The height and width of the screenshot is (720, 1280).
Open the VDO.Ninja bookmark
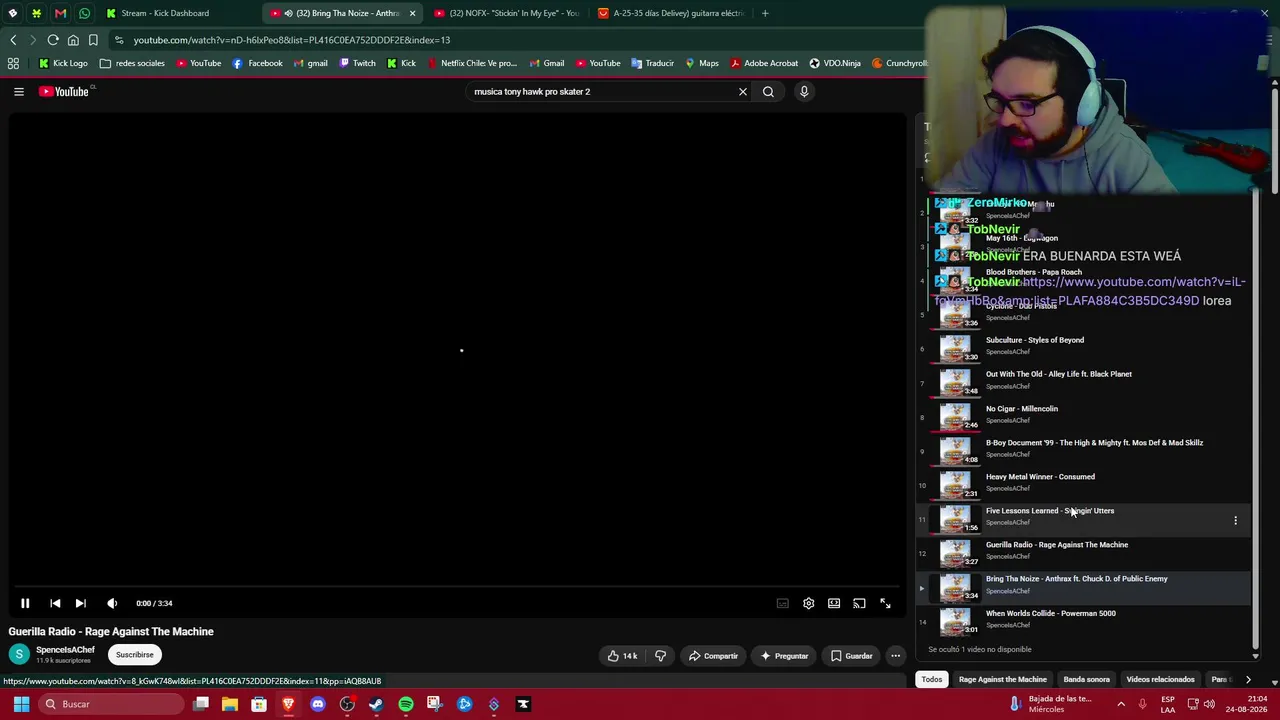pyautogui.click(x=835, y=63)
